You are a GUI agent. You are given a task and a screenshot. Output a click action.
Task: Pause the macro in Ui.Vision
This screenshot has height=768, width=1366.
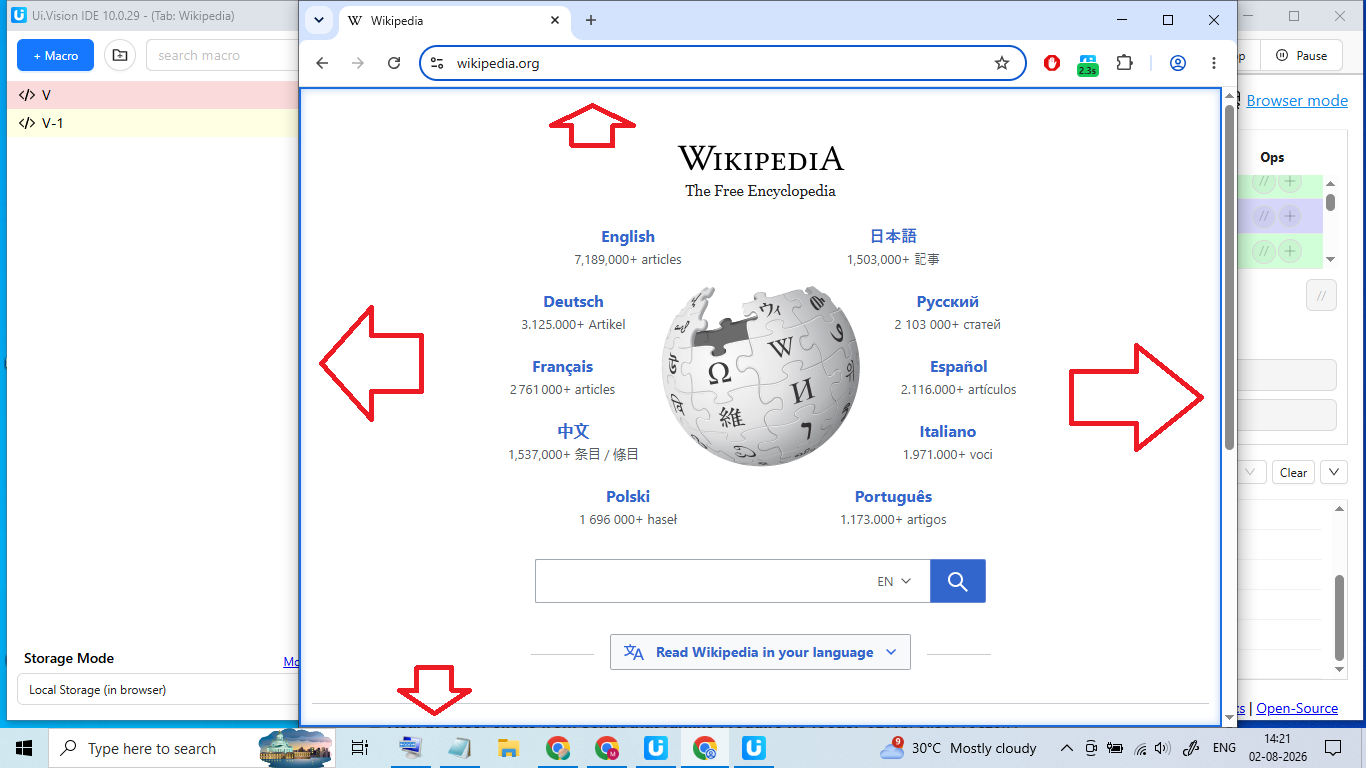(1301, 56)
